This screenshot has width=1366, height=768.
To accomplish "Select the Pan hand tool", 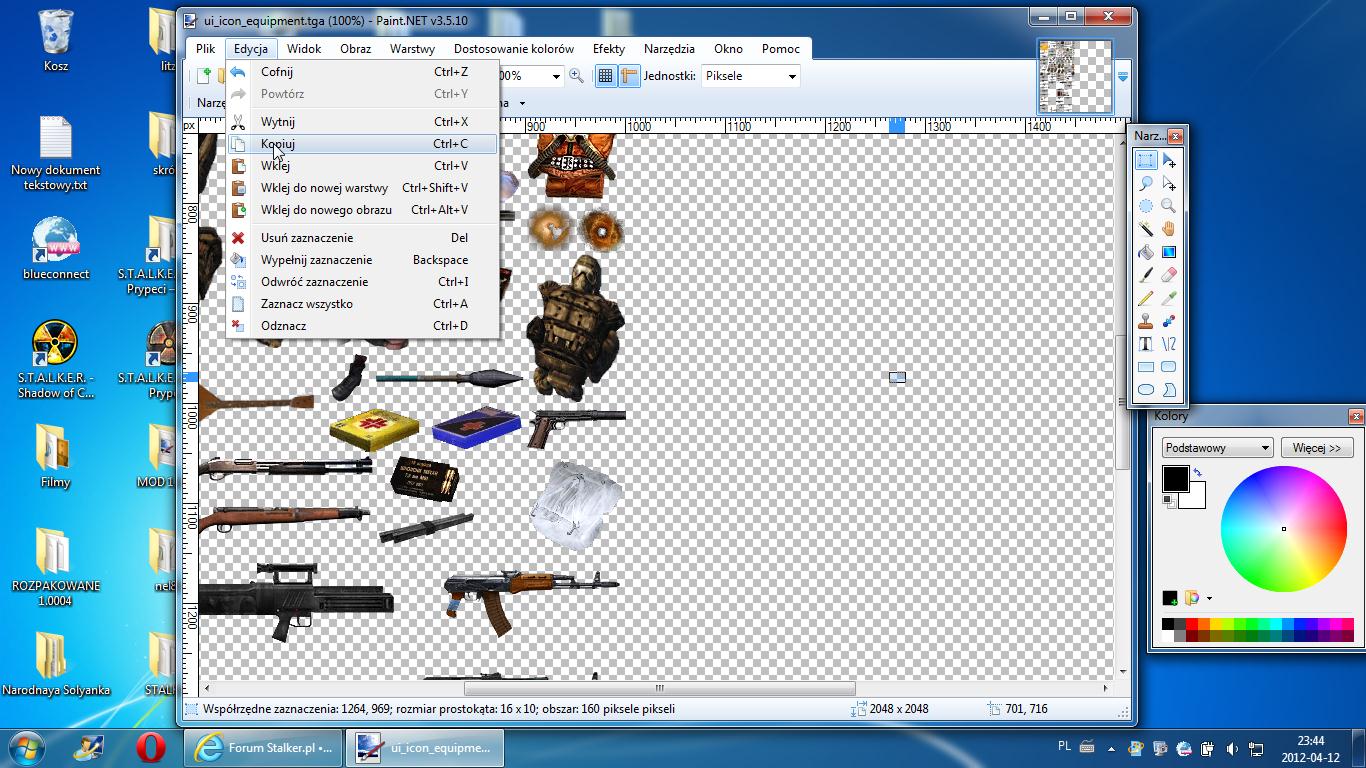I will click(x=1168, y=230).
